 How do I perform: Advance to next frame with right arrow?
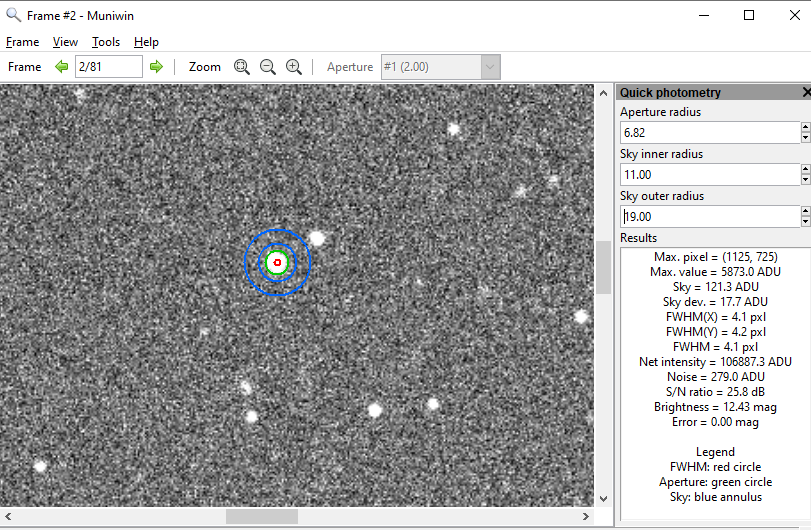click(156, 67)
